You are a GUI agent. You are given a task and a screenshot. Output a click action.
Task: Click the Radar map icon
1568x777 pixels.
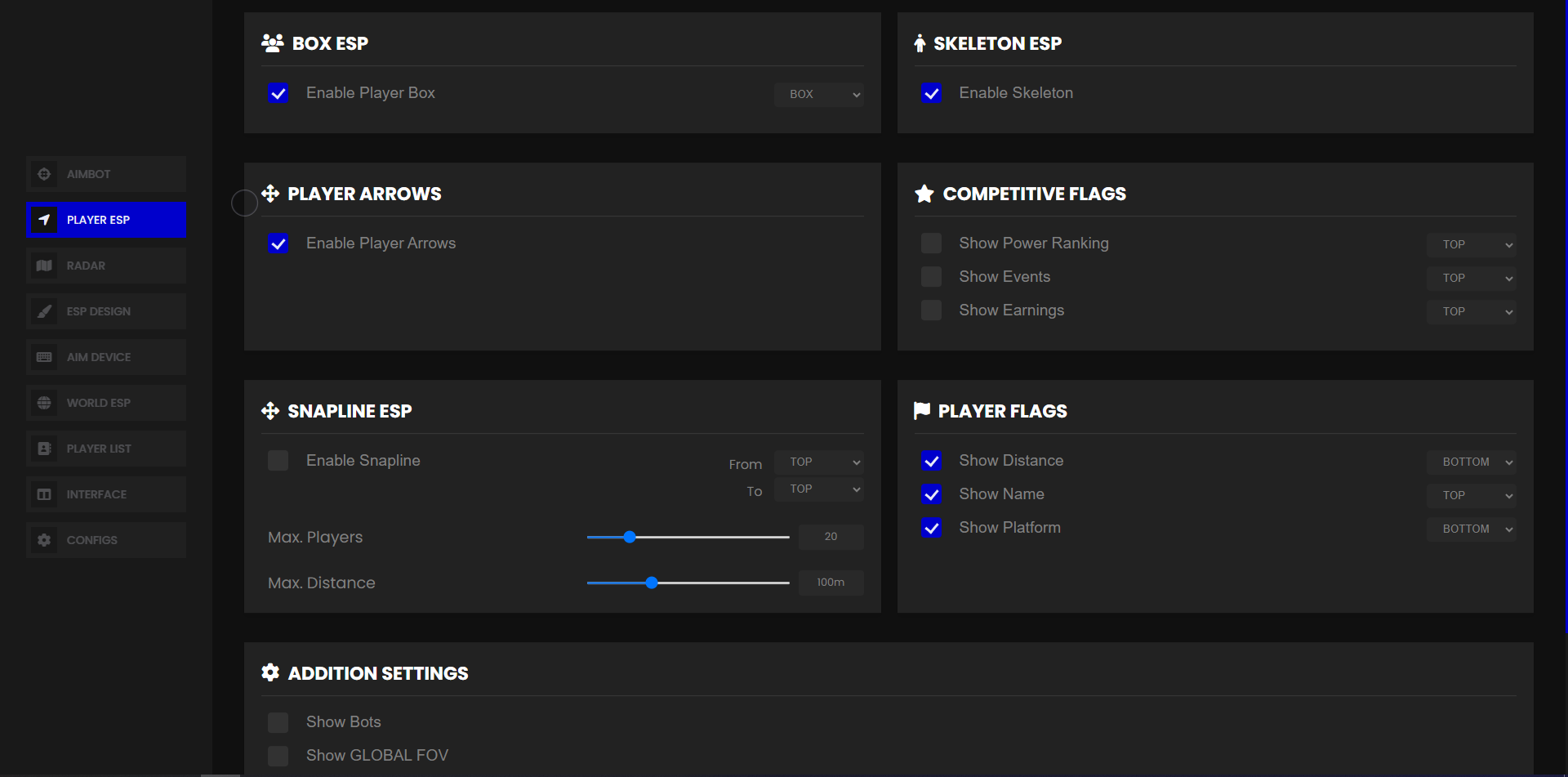(x=44, y=266)
